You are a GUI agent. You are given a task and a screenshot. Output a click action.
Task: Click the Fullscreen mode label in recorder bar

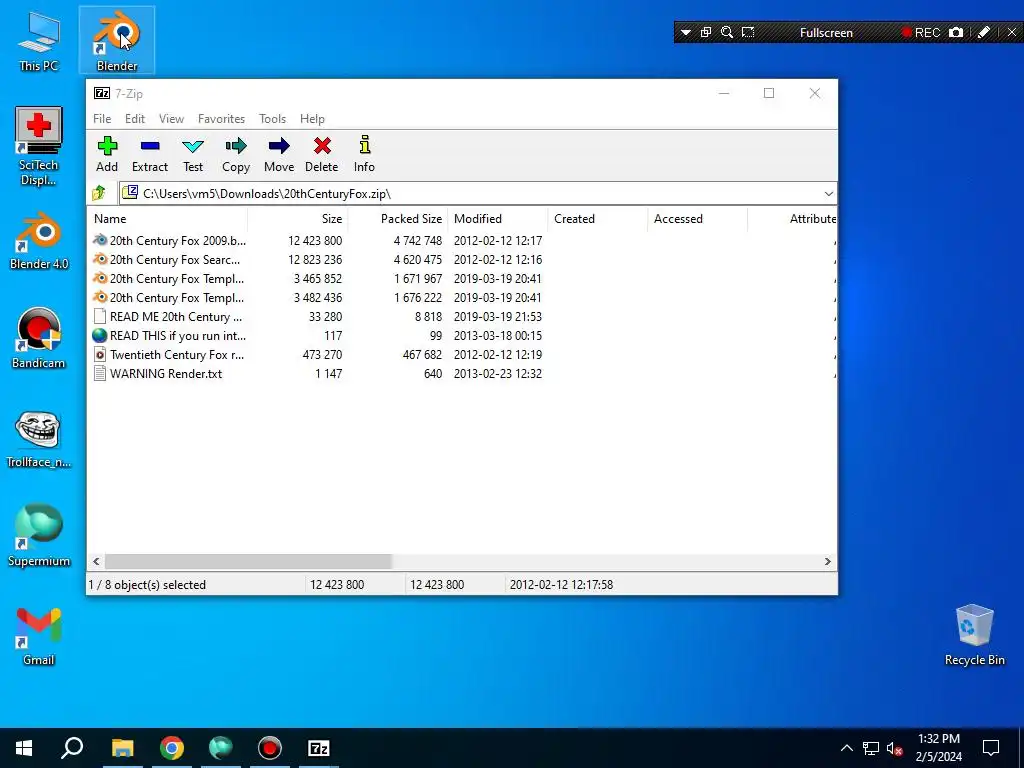click(x=826, y=33)
